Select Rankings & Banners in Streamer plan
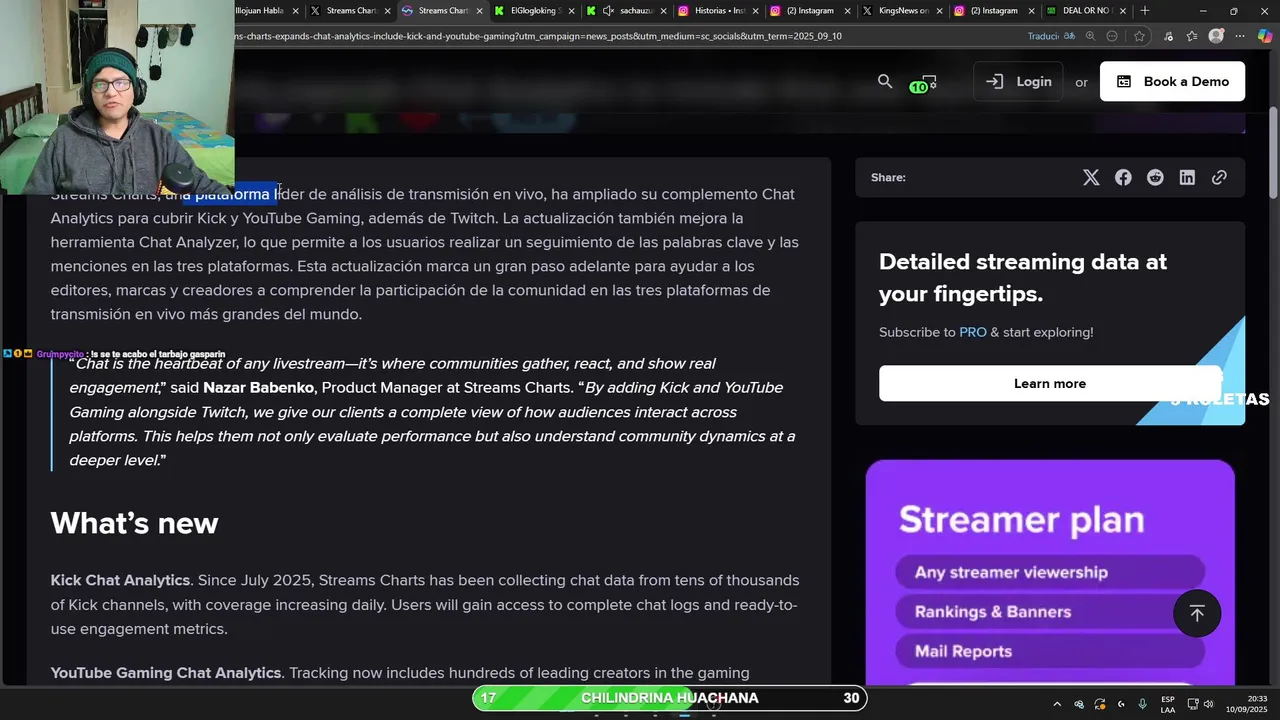The height and width of the screenshot is (720, 1280). [x=1050, y=612]
